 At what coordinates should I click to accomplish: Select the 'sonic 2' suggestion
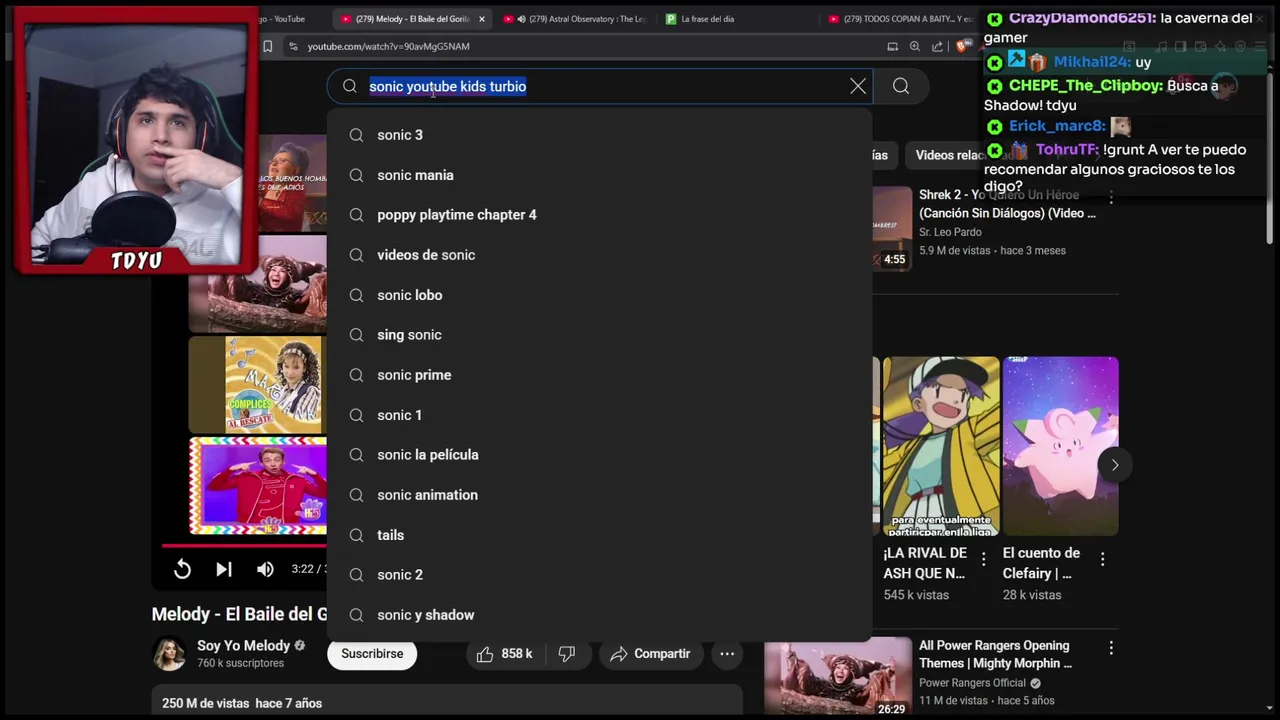[x=599, y=575]
